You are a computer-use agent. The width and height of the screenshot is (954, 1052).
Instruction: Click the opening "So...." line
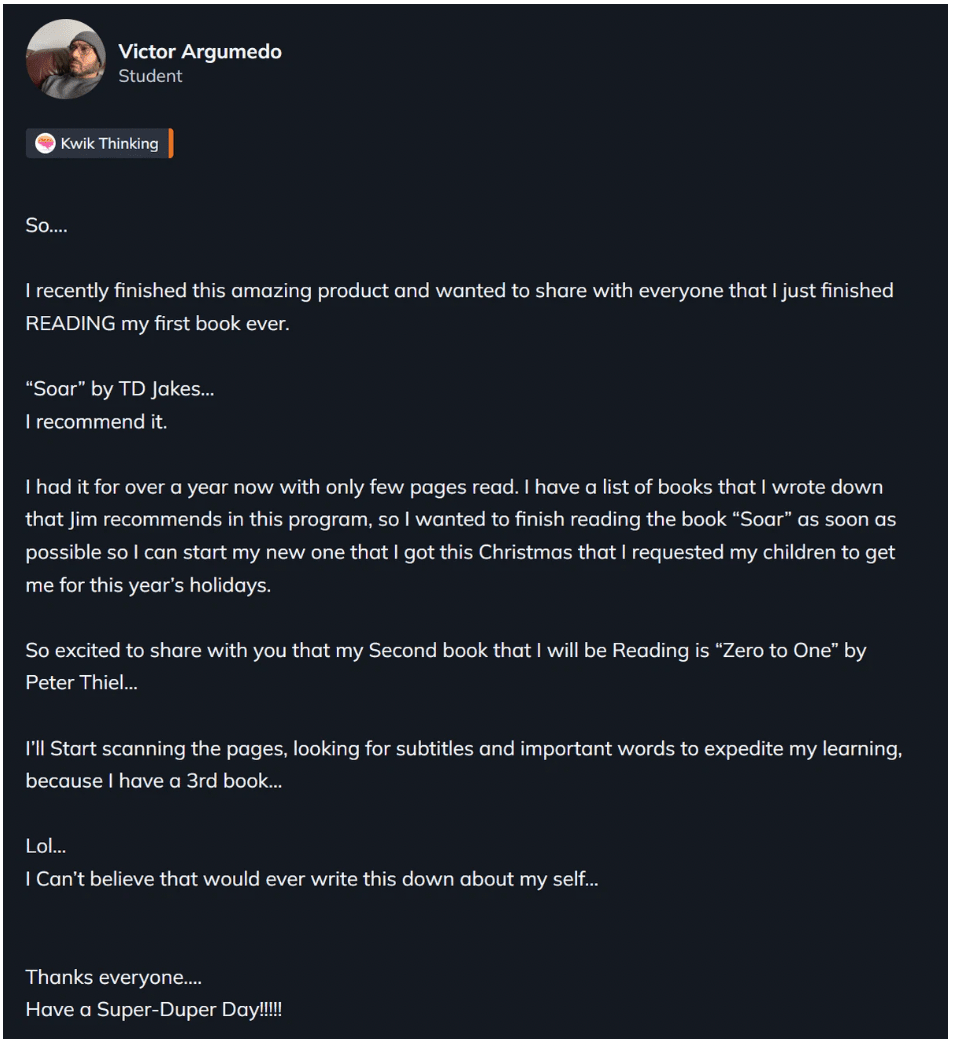tap(46, 226)
